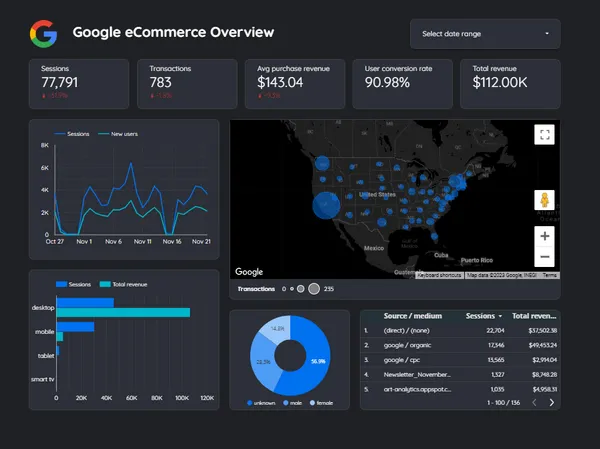600x449 pixels.
Task: Click the User conversion rate 90.98% value
Action: pyautogui.click(x=387, y=82)
